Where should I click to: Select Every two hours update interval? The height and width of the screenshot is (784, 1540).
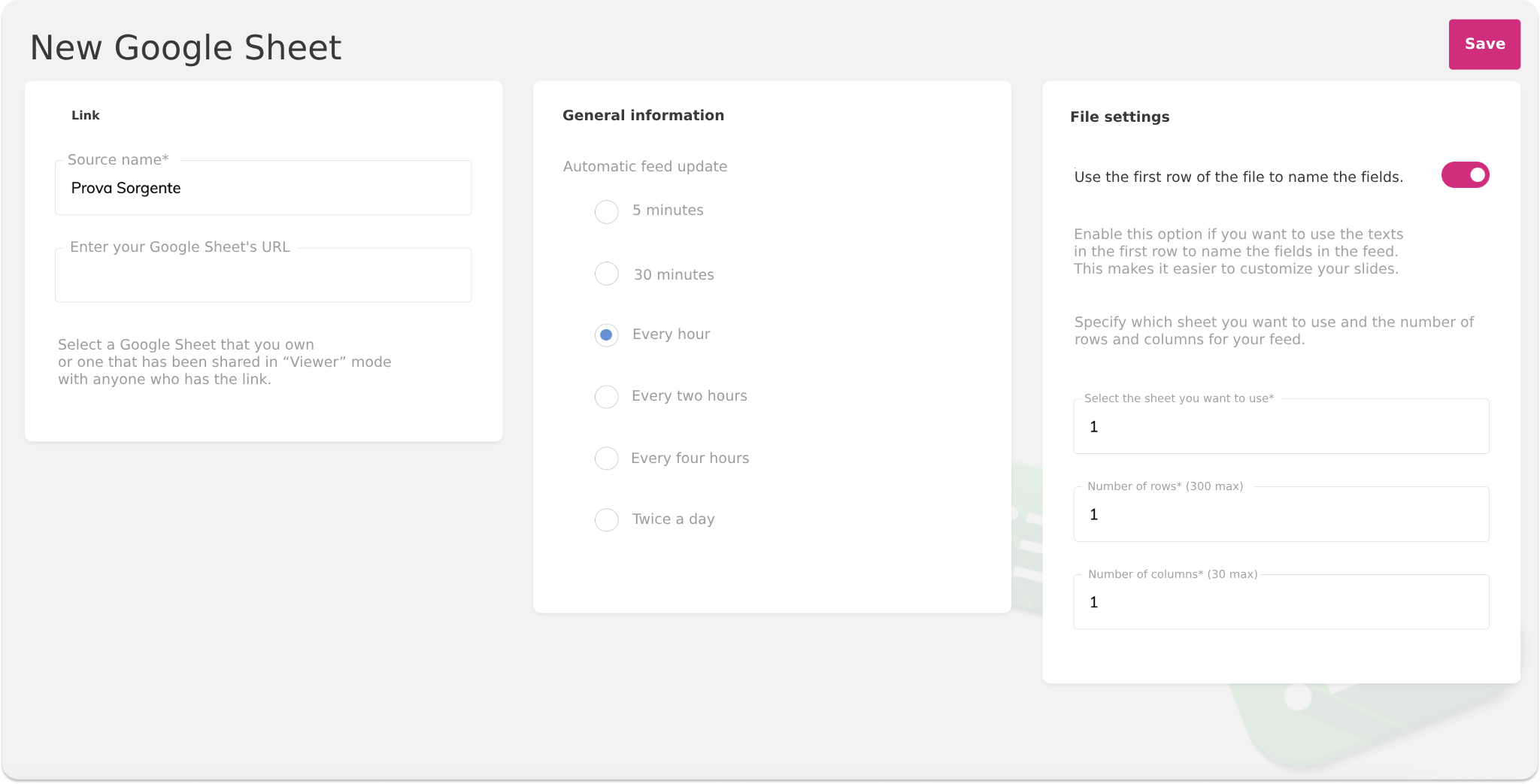pos(607,396)
